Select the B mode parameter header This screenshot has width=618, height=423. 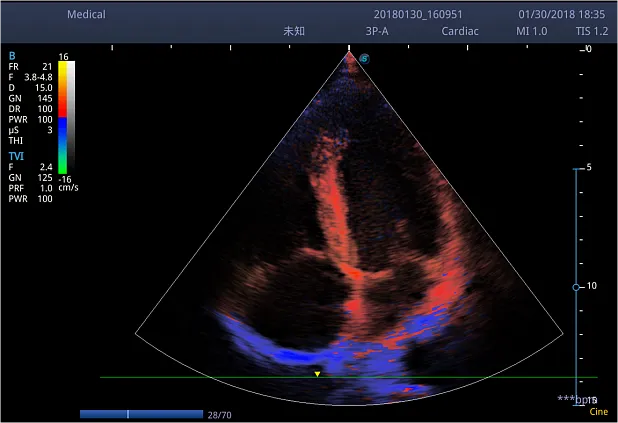[x=12, y=56]
